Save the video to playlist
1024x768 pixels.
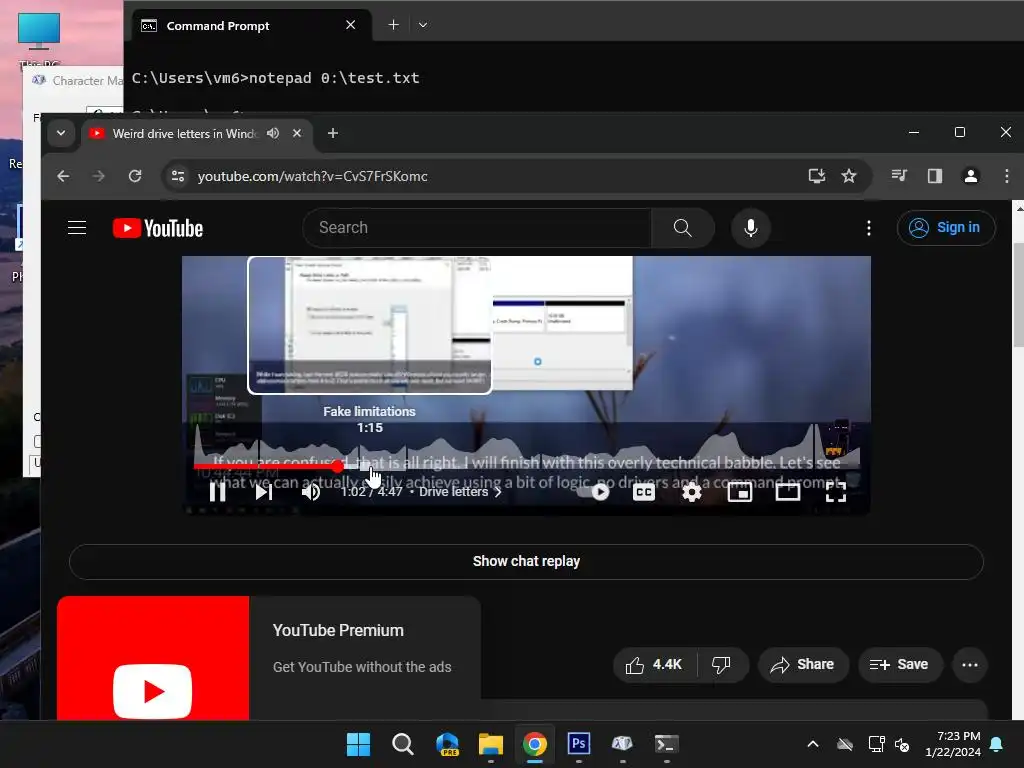899,665
